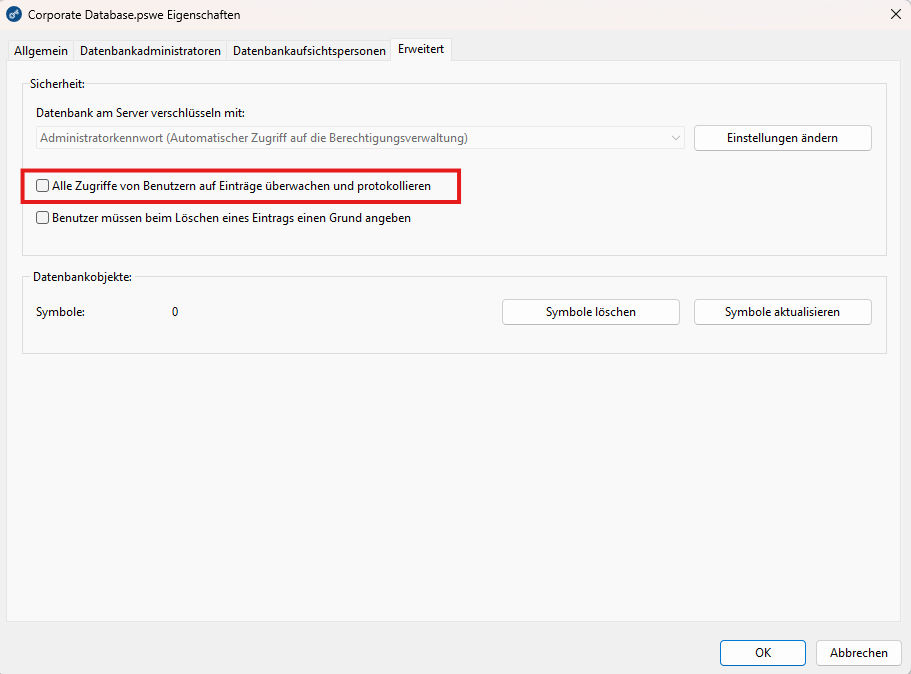Click the 'Sicherheit:' group heading
Image resolution: width=911 pixels, height=674 pixels.
pos(58,84)
